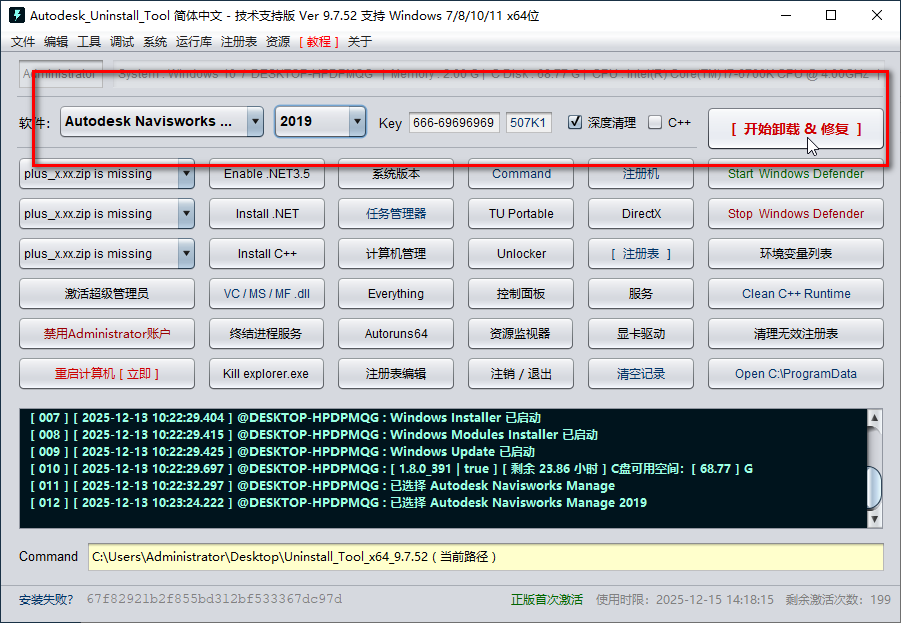Click Install .NET button
The width and height of the screenshot is (901, 623).
point(267,214)
